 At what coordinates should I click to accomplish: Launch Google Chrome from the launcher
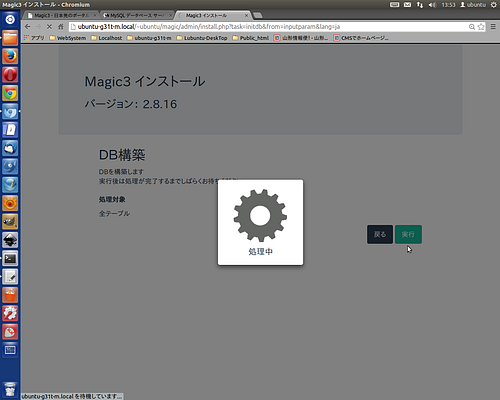(10, 93)
